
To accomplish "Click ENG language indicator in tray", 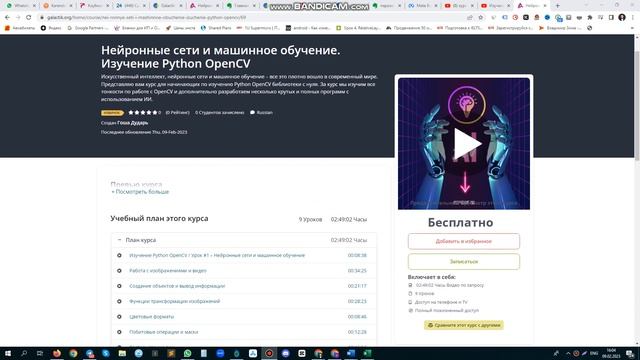I will [x=594, y=353].
